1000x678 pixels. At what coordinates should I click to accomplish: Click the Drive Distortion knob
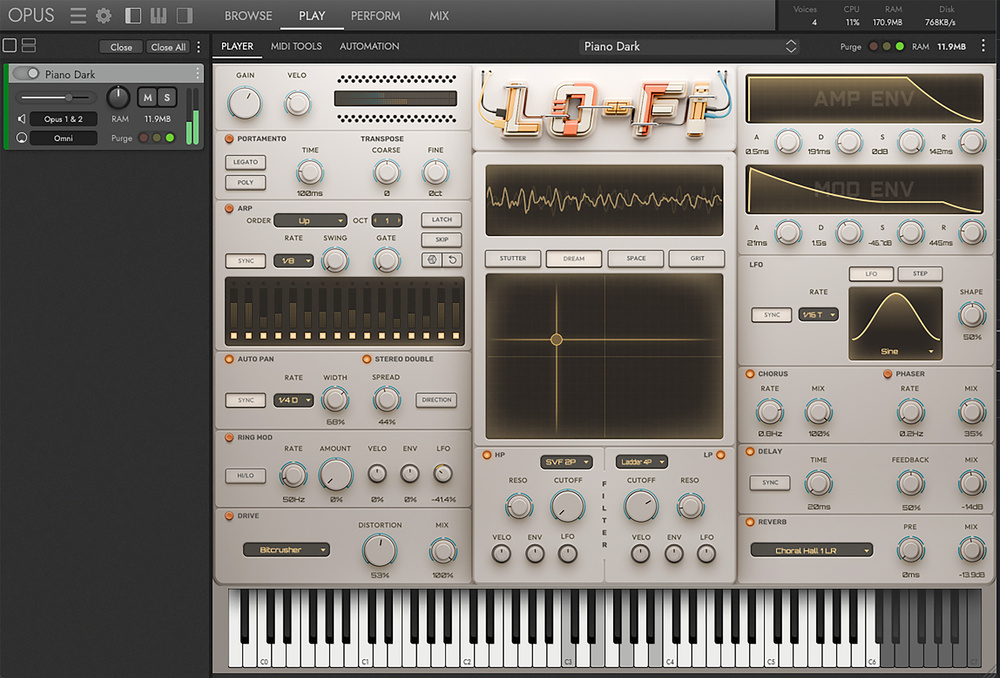(379, 550)
